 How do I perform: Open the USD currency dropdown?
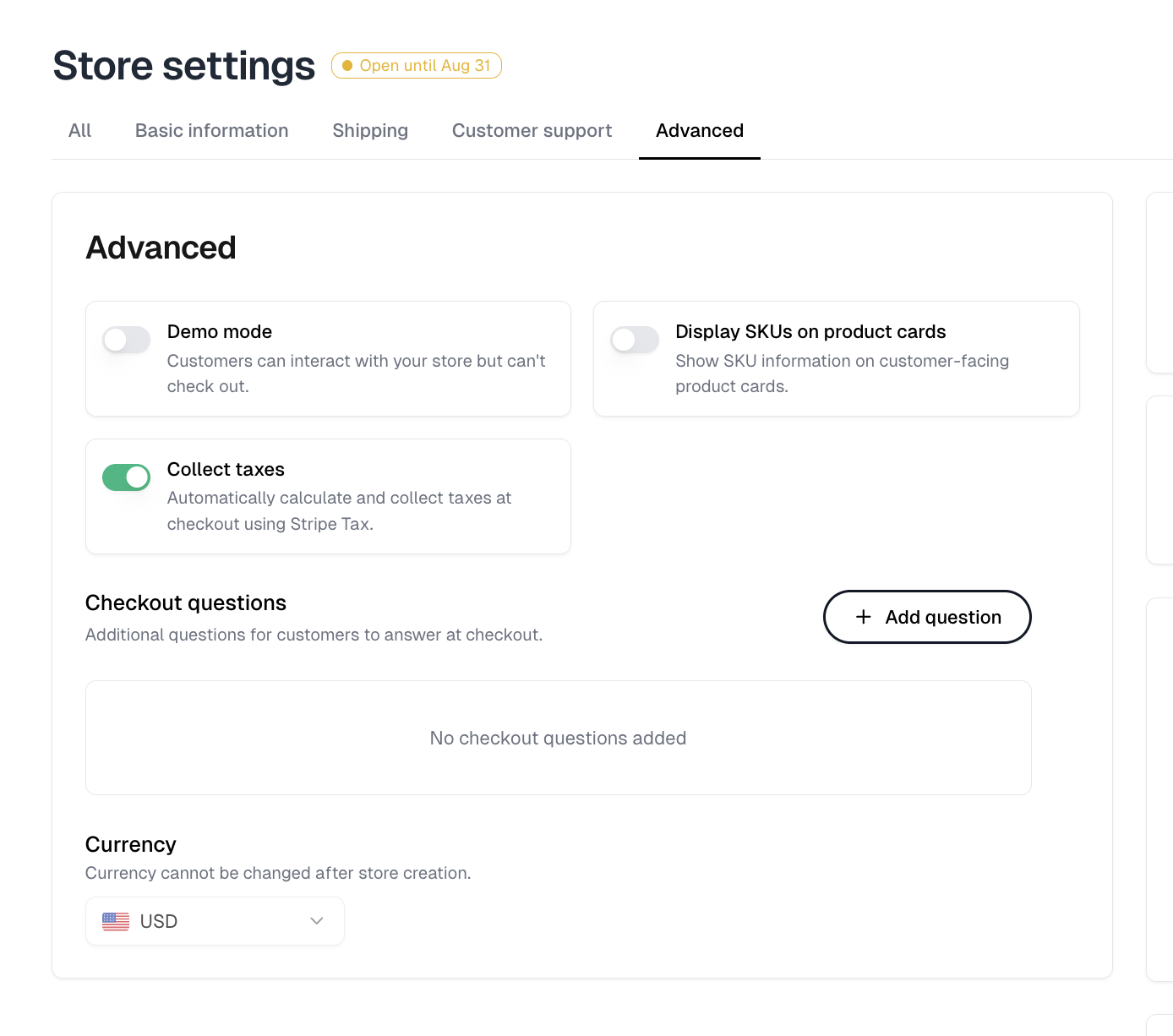click(x=215, y=921)
